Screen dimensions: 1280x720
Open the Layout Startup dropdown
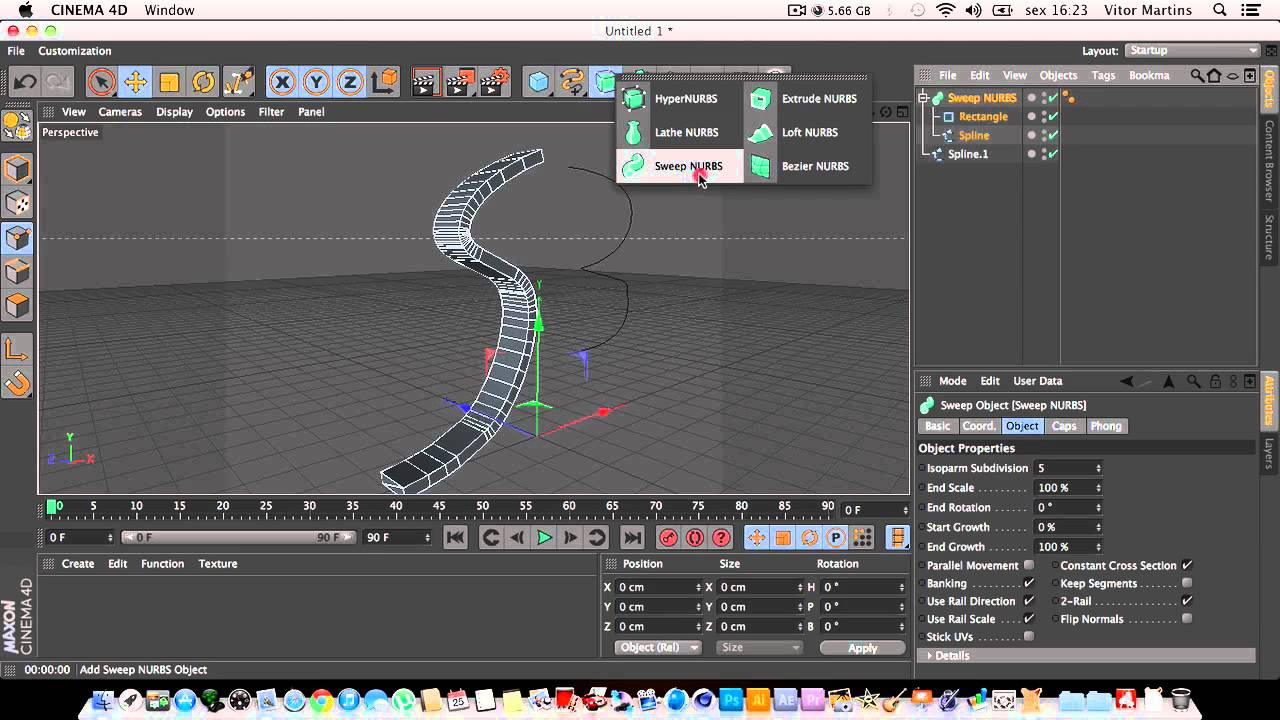pos(1192,51)
